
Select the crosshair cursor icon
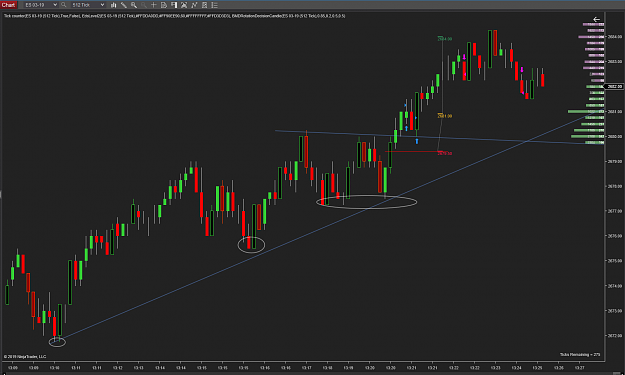click(153, 5)
